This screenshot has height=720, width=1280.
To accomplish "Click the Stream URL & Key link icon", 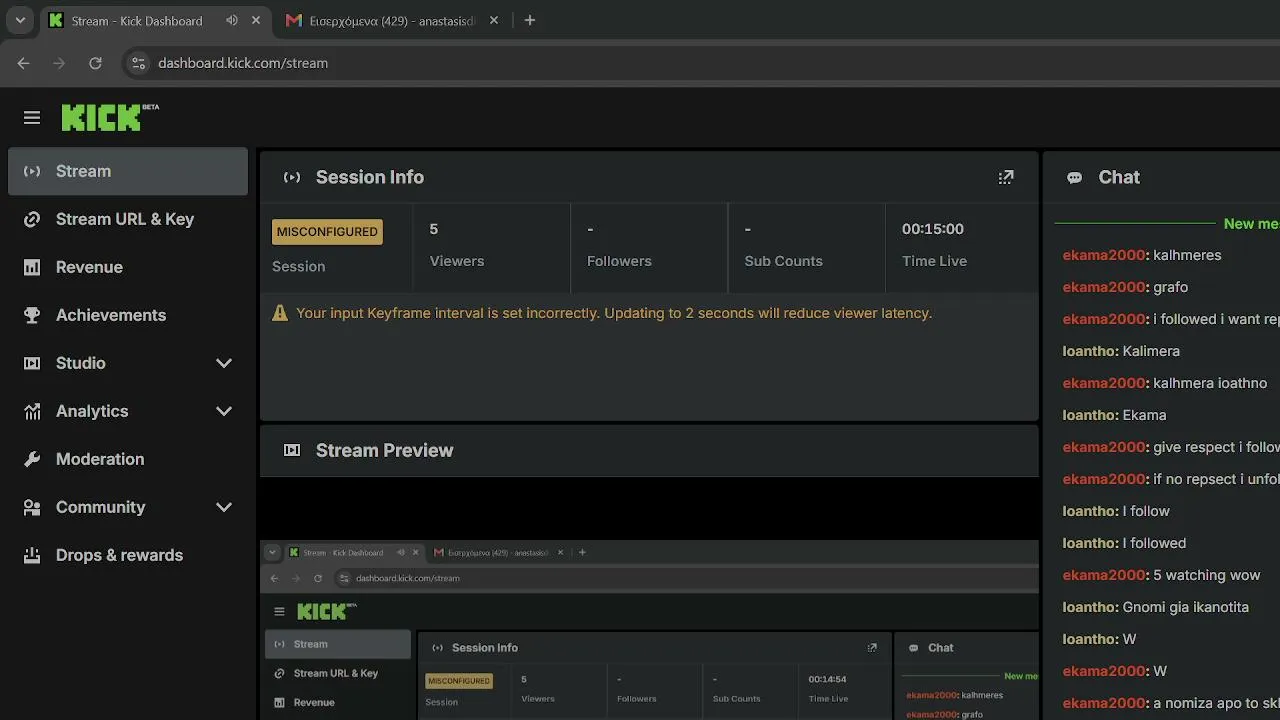I will [32, 219].
